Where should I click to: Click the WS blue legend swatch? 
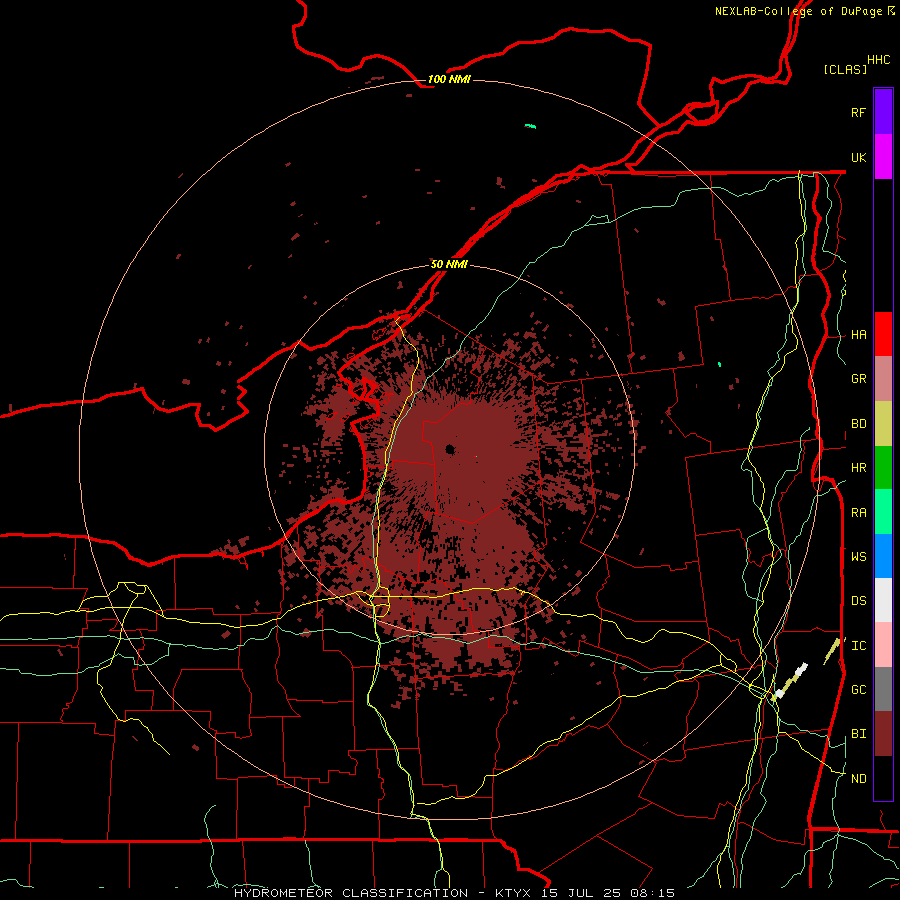[883, 556]
